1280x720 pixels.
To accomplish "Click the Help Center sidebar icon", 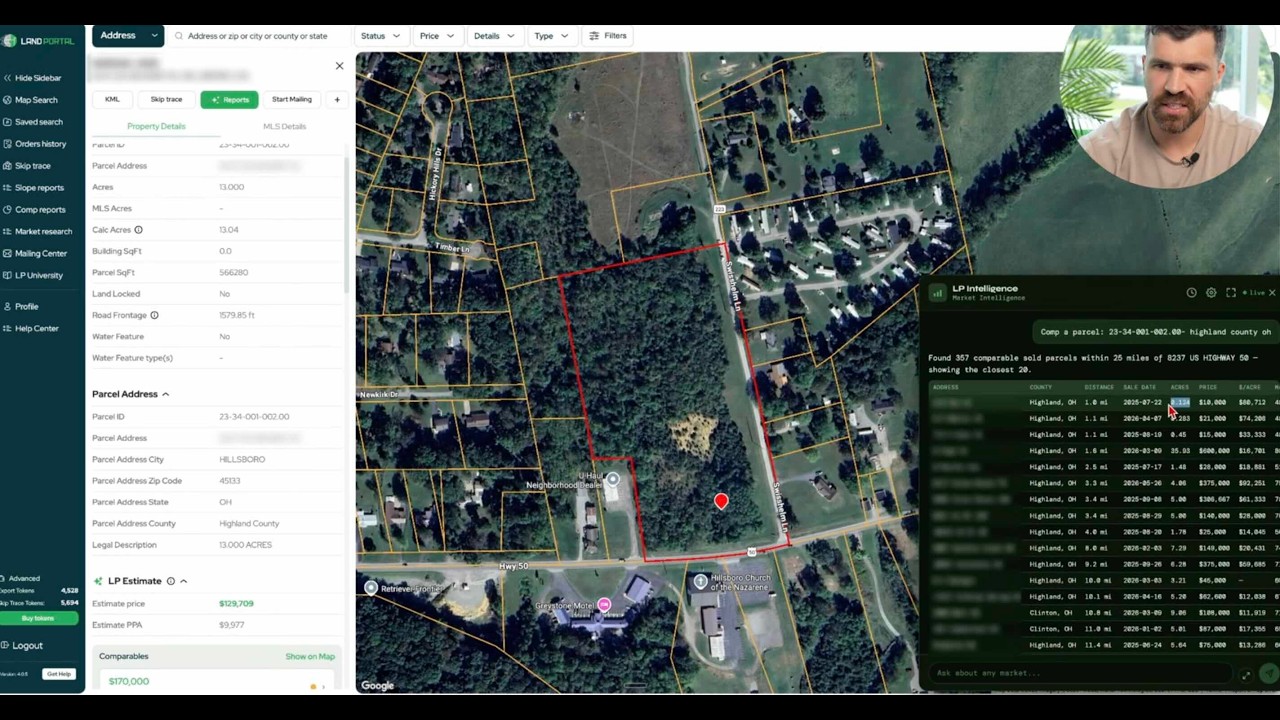I will pos(7,329).
